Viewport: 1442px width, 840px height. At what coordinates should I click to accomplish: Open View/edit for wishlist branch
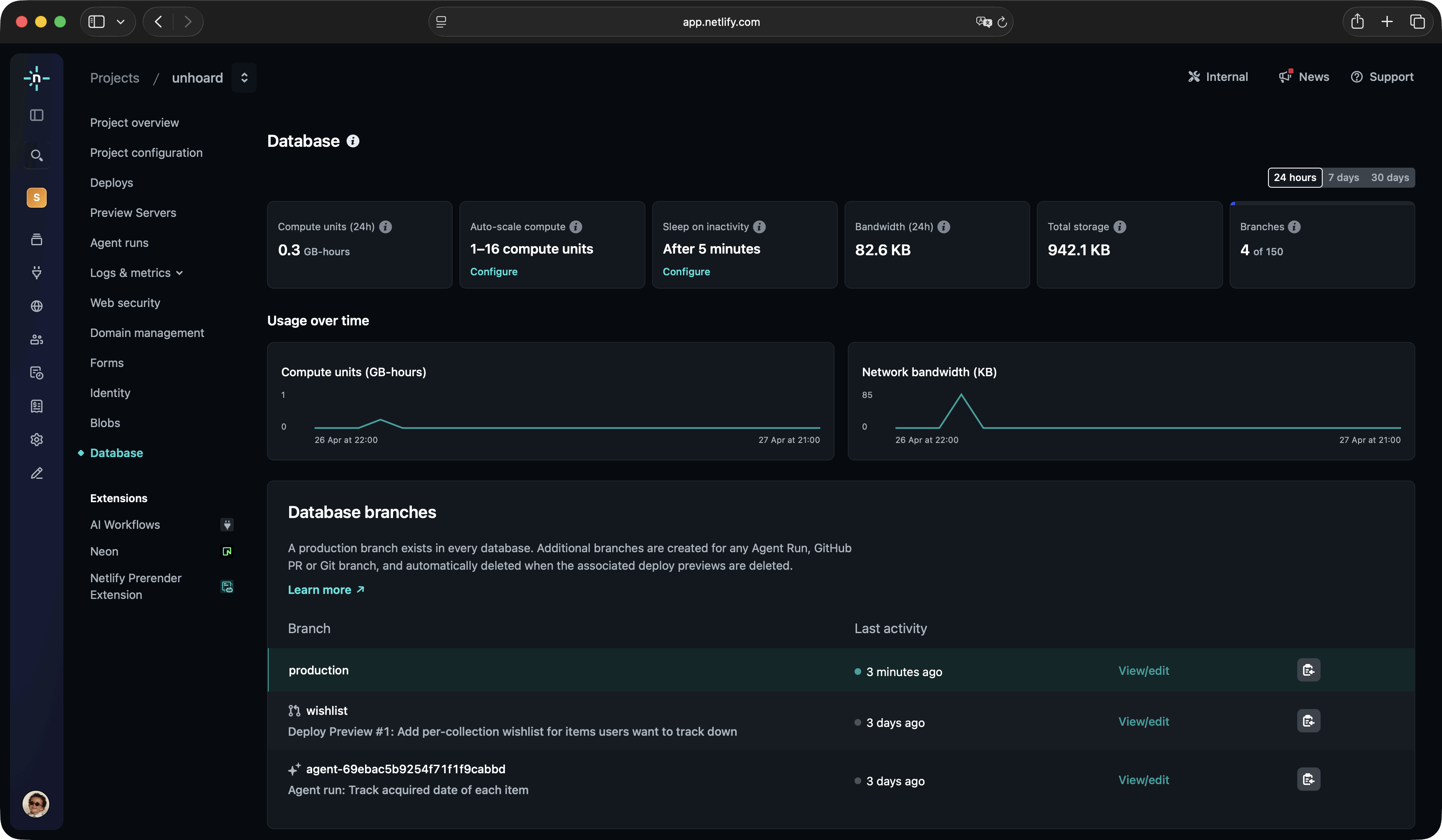click(1143, 722)
